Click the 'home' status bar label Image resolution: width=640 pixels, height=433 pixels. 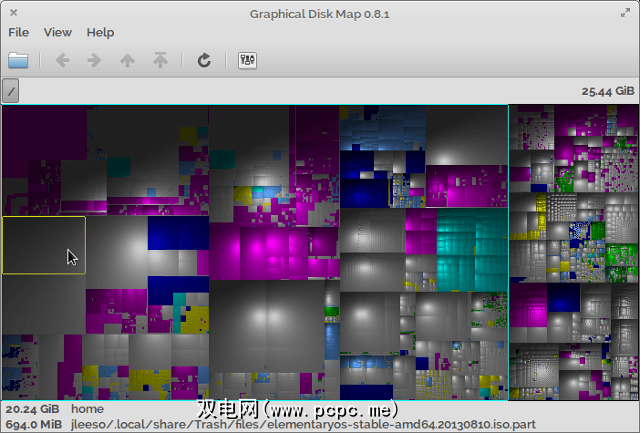coord(87,409)
